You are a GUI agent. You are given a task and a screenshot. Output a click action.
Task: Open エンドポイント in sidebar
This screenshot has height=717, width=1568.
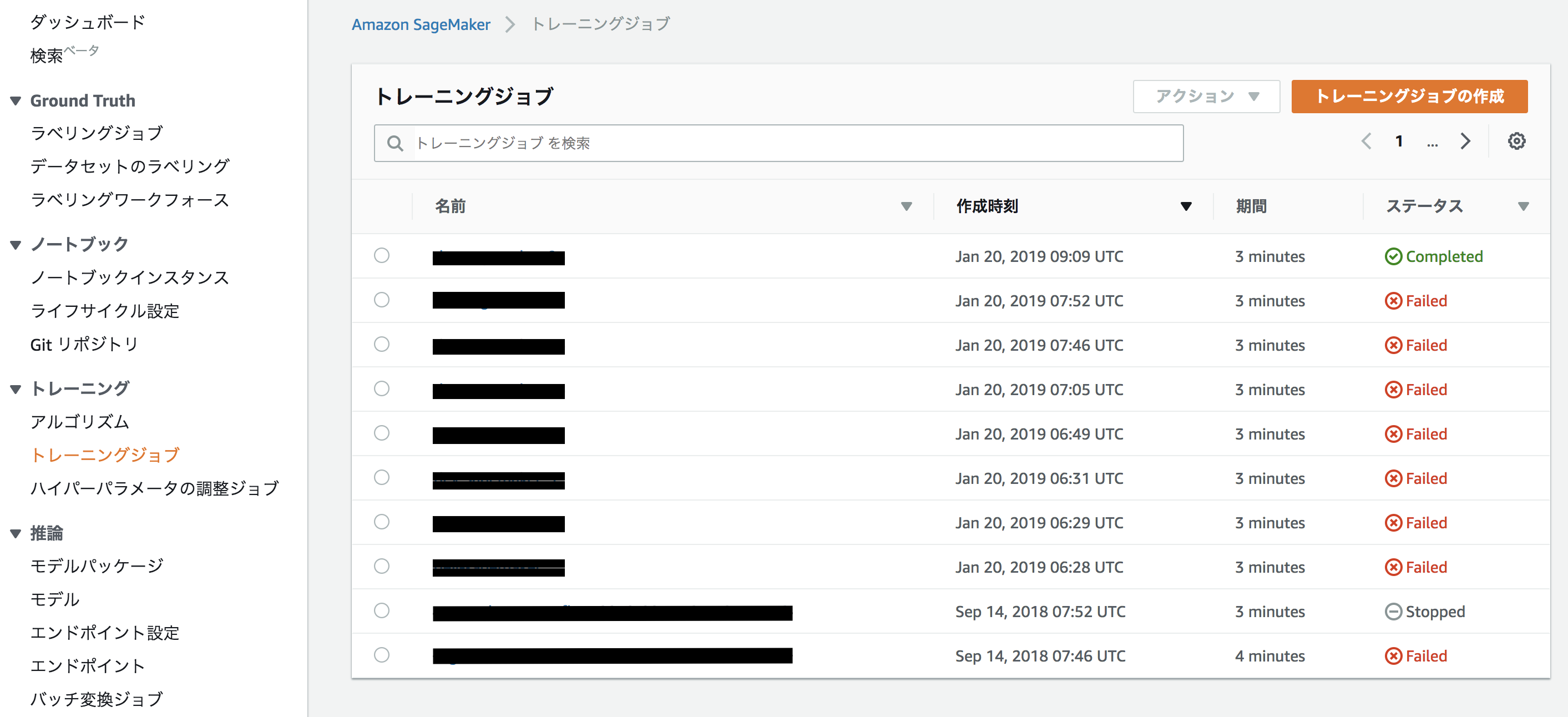coord(88,666)
